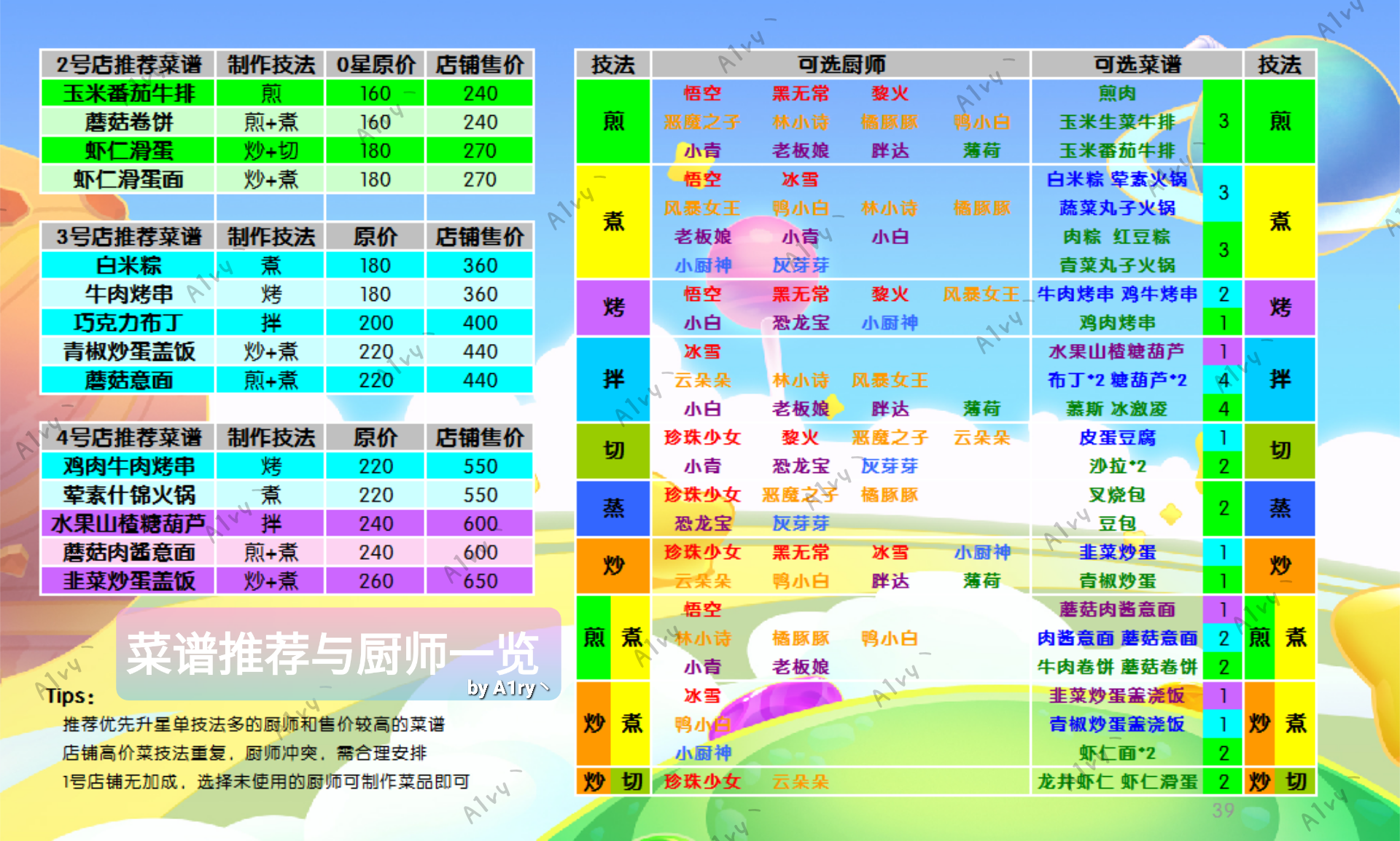Click chef '灰芽芽' in the 煮 row
Image resolution: width=1400 pixels, height=841 pixels.
click(801, 265)
